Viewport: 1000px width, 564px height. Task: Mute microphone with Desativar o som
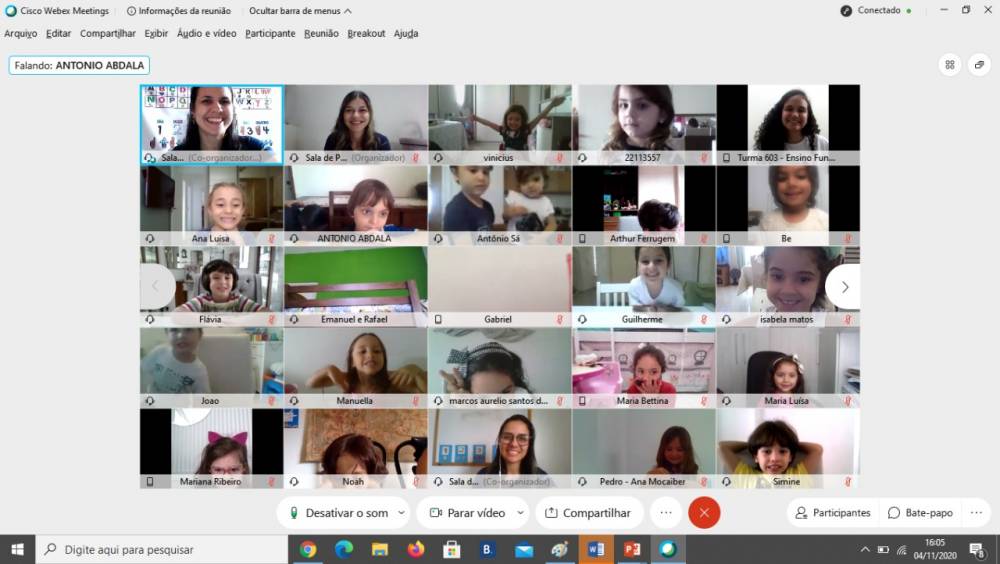click(338, 513)
